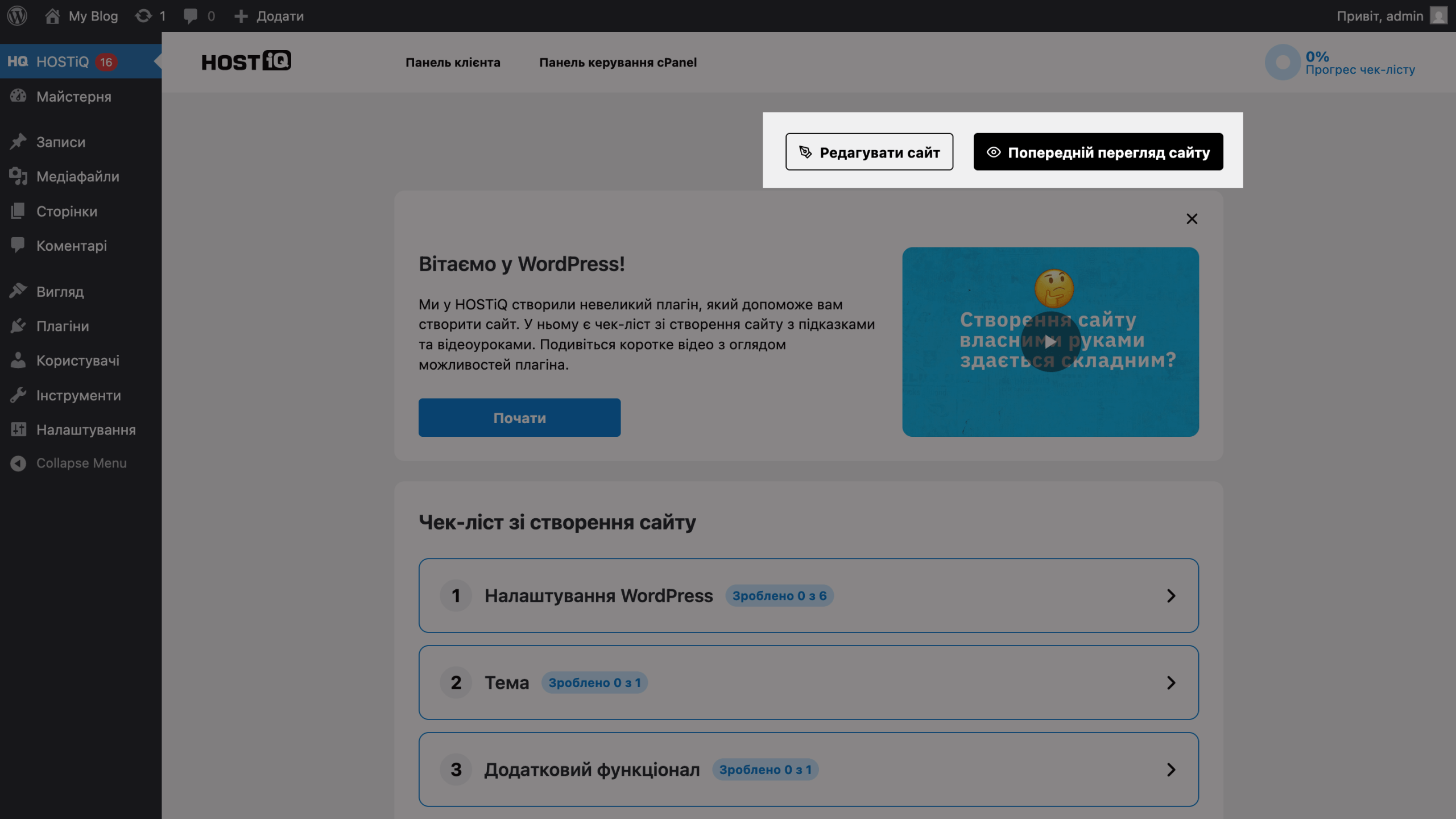Click the Додати plus icon
The width and height of the screenshot is (1456, 819).
241,15
